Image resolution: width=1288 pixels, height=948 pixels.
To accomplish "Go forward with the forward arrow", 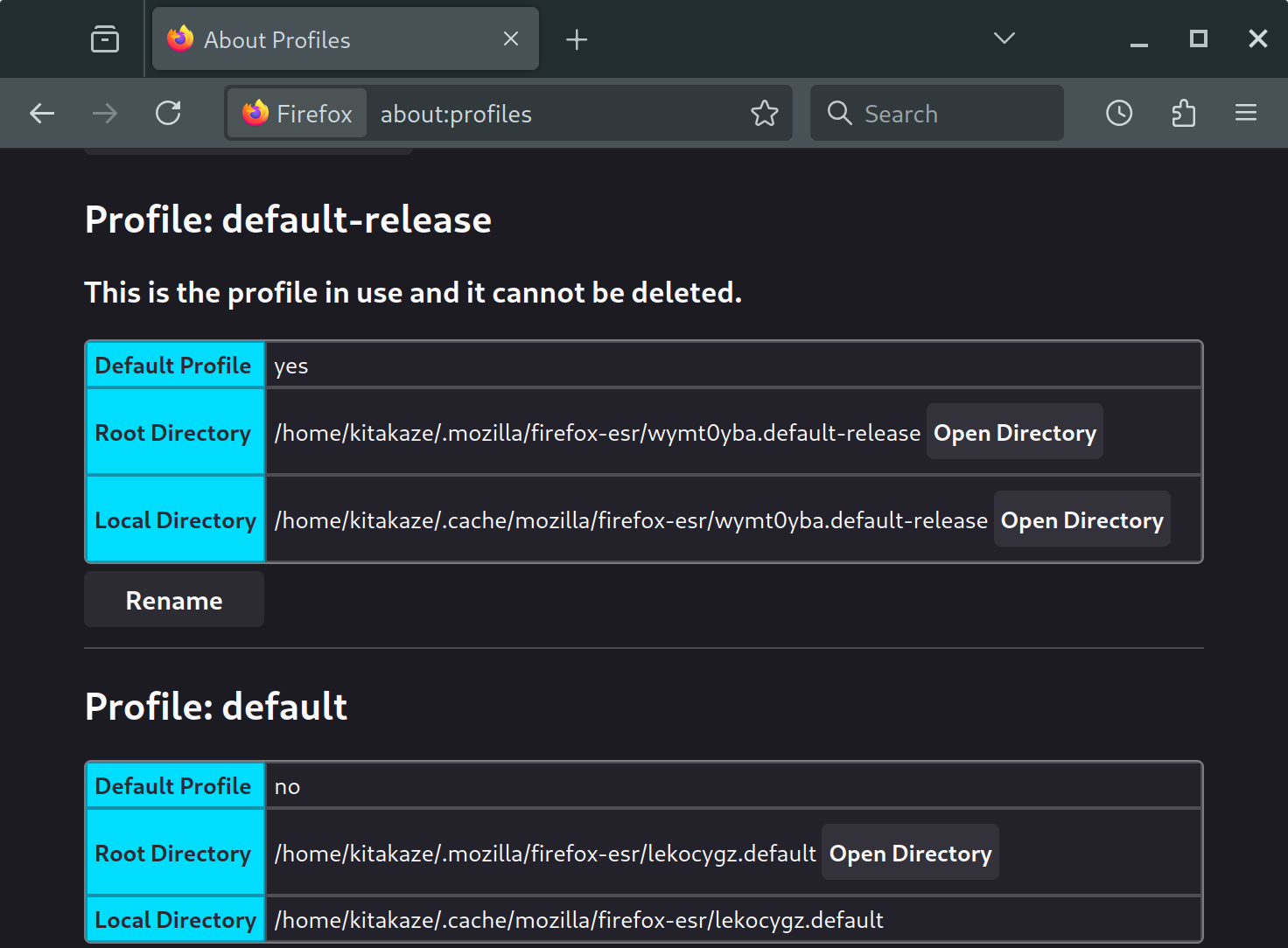I will point(105,113).
